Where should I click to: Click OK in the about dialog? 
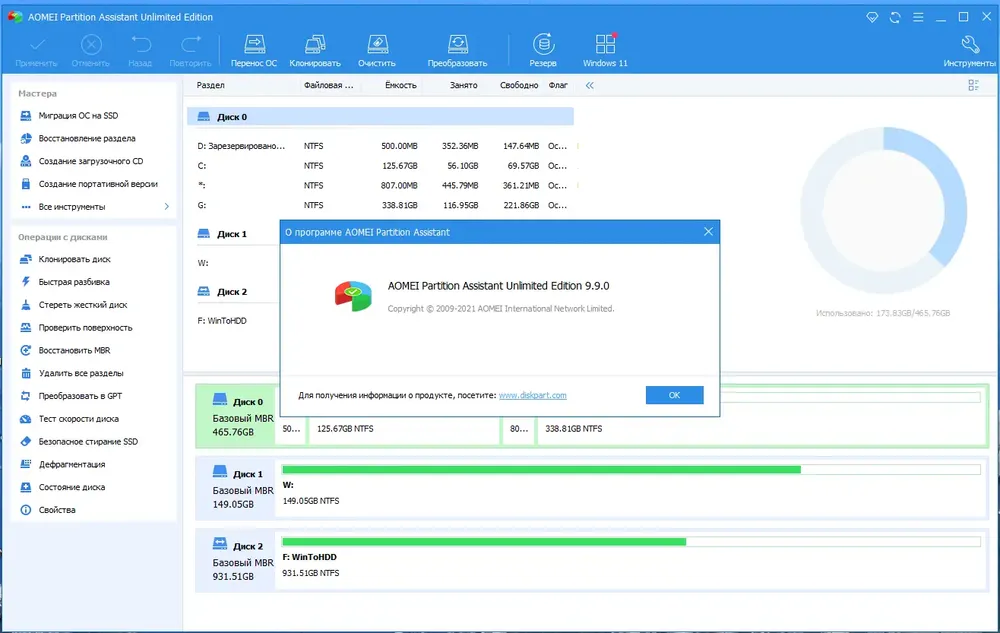674,395
